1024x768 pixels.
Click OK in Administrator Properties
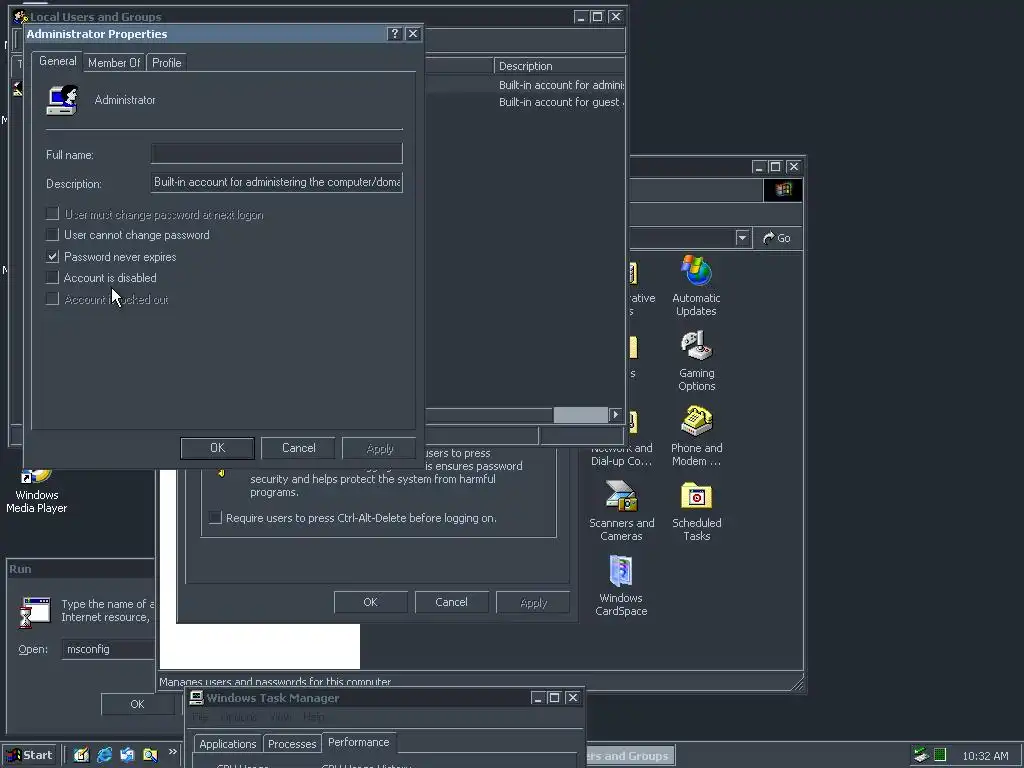point(217,448)
